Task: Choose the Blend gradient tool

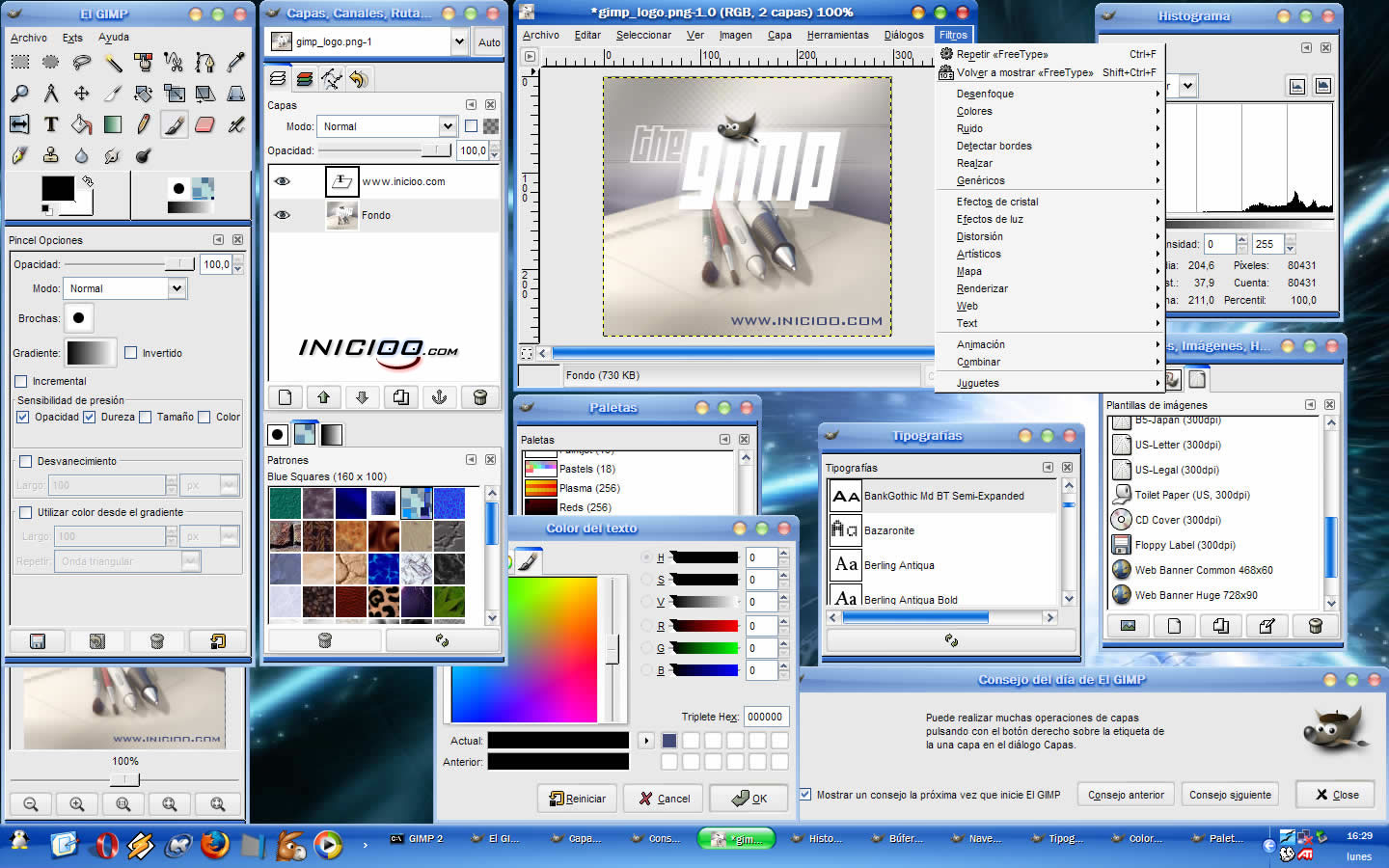Action: coord(113,124)
